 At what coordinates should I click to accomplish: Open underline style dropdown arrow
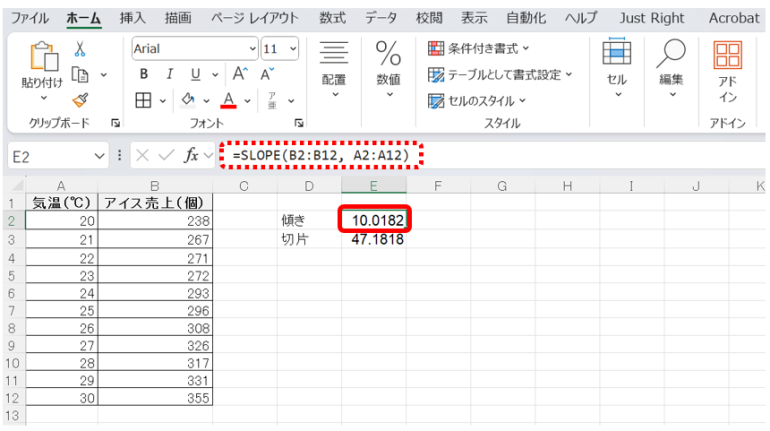215,75
